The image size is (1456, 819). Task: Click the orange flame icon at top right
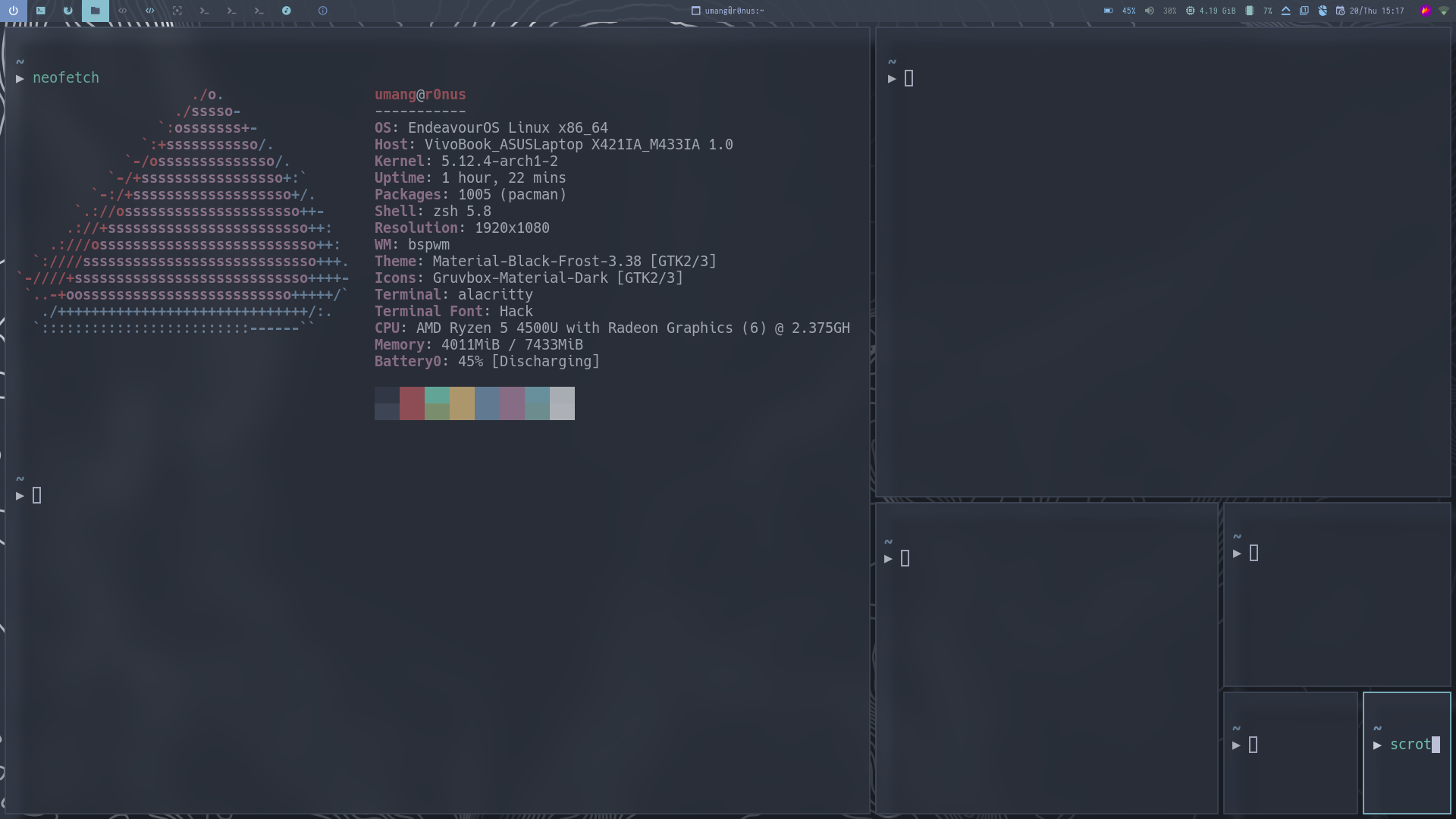(x=1424, y=11)
